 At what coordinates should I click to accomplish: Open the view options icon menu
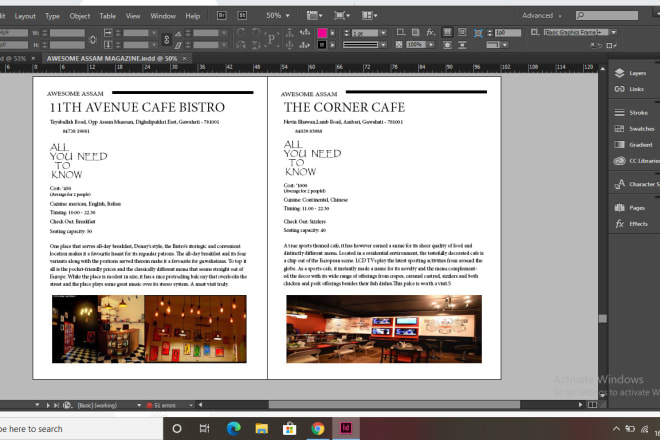point(314,16)
